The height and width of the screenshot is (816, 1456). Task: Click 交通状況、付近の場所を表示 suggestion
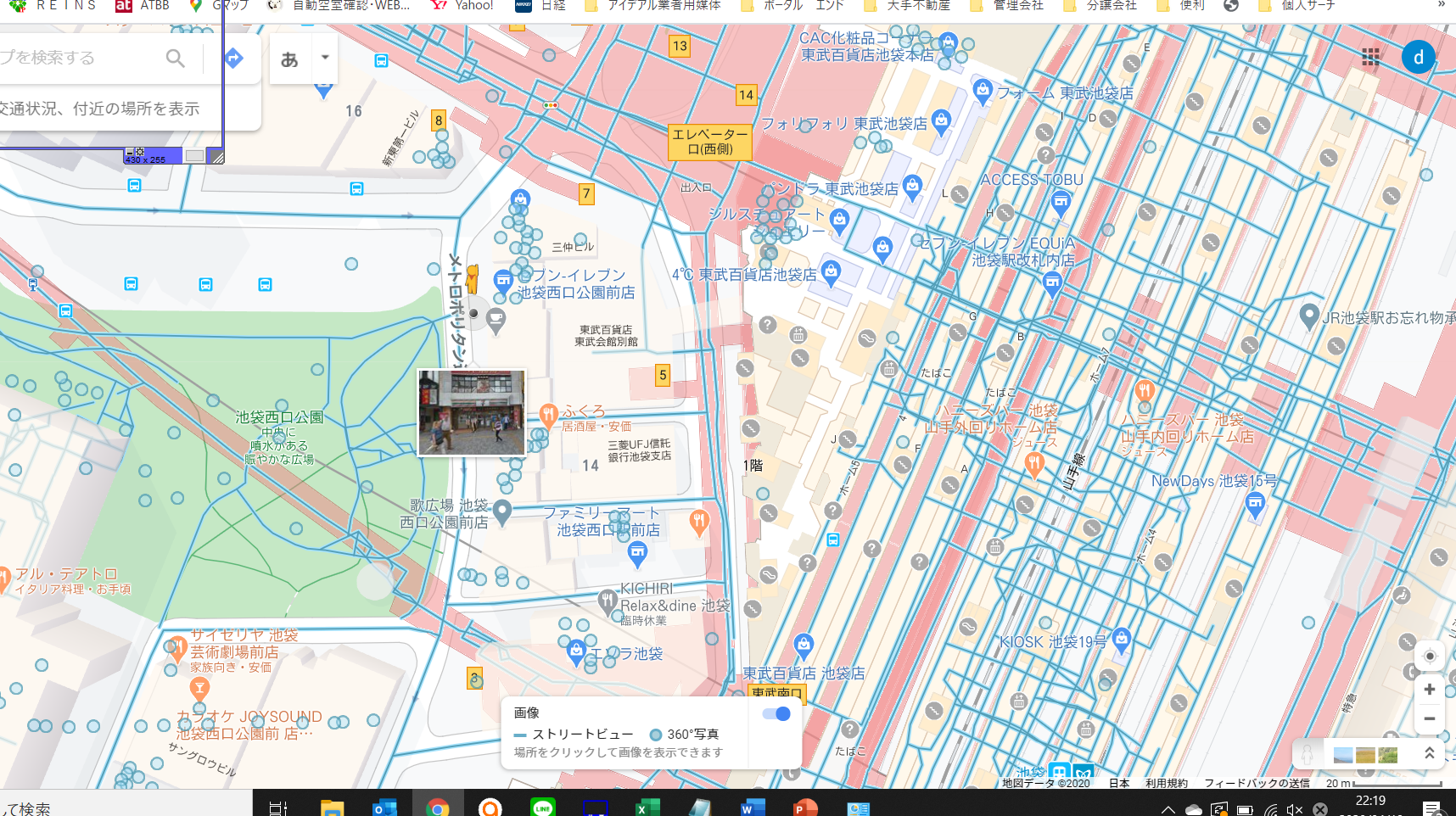(x=100, y=109)
